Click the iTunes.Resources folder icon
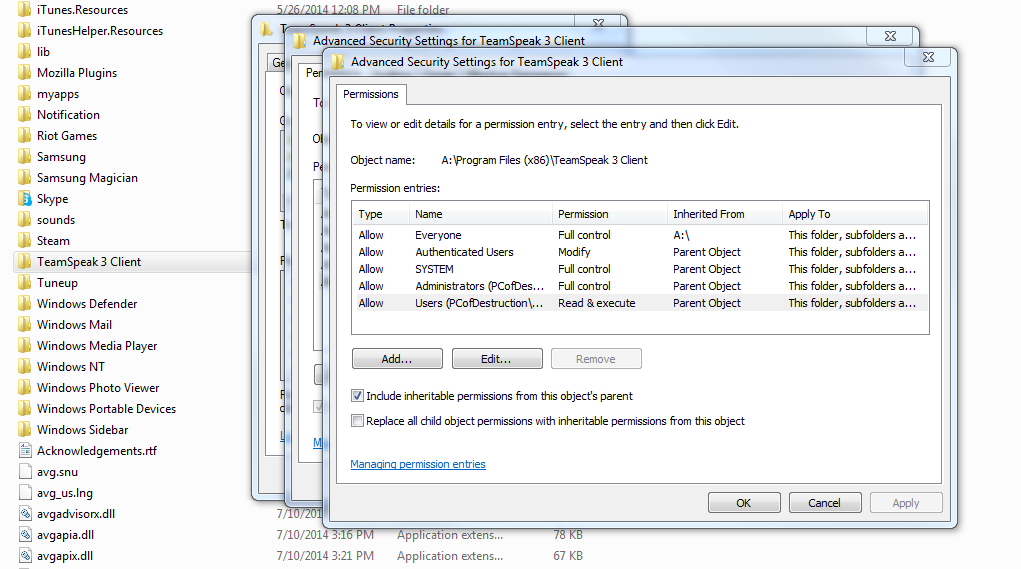Viewport: 1021px width, 569px height. click(25, 10)
